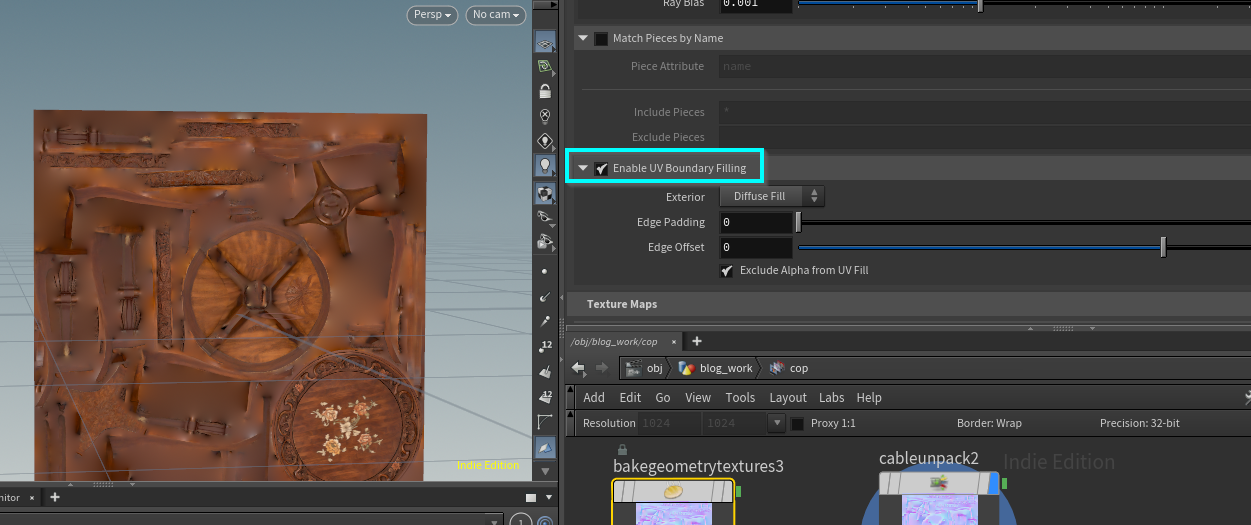This screenshot has width=1251, height=525.
Task: Click the padlock icon in viewport display toolbar
Action: tap(545, 91)
